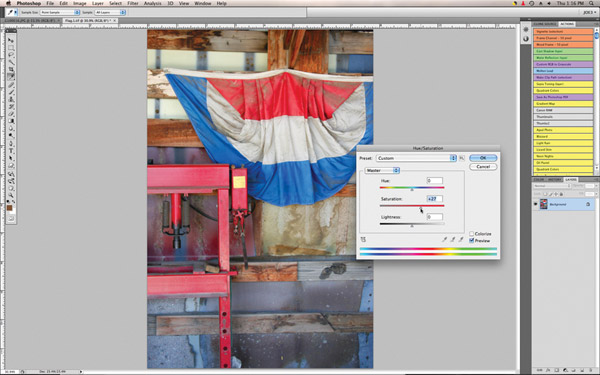Click the Lightness value field

coord(434,217)
